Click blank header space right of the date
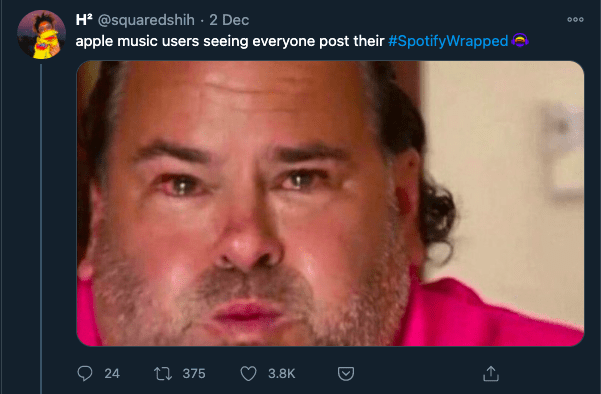This screenshot has height=394, width=601. (406, 20)
